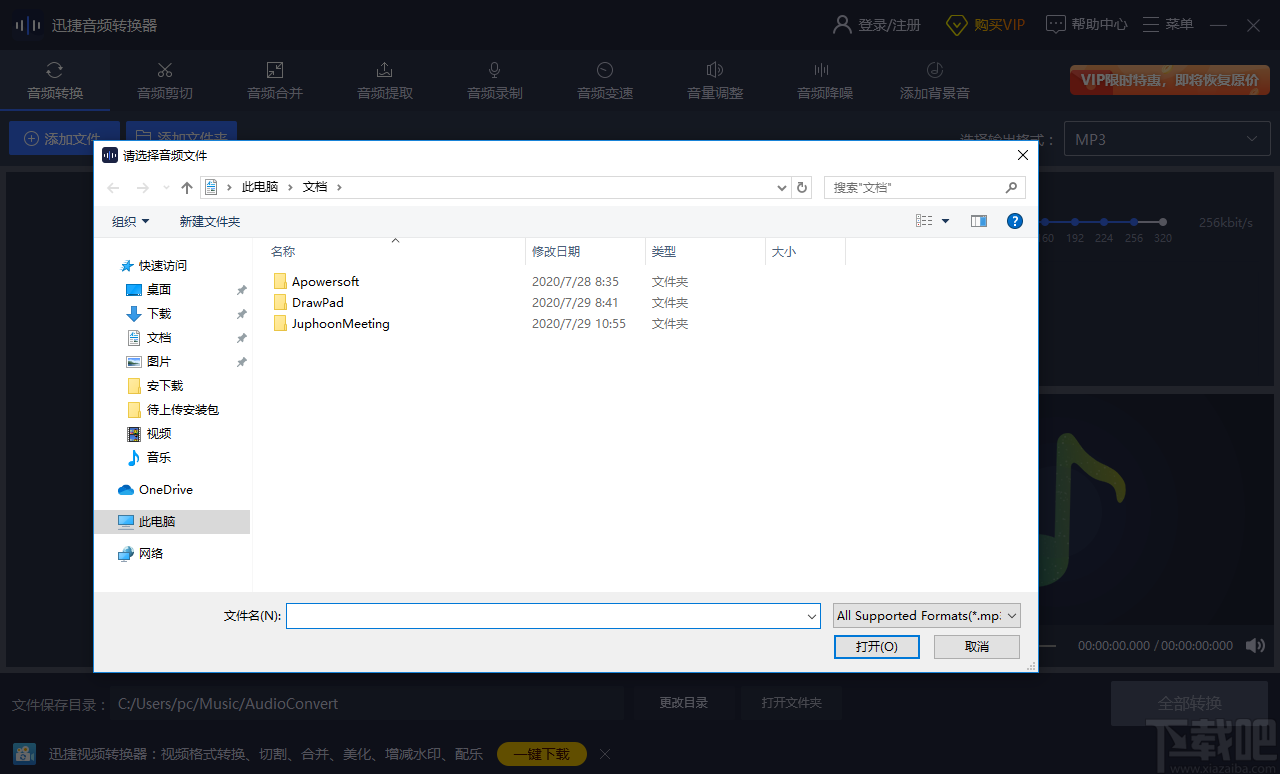Expand the 文件名 history dropdown arrow
This screenshot has width=1280, height=774.
tap(812, 616)
